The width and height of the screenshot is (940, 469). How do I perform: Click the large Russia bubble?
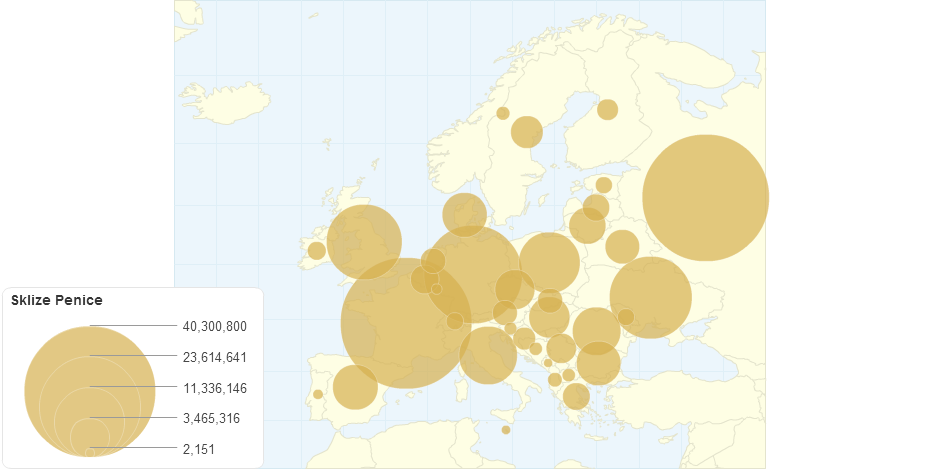point(705,198)
